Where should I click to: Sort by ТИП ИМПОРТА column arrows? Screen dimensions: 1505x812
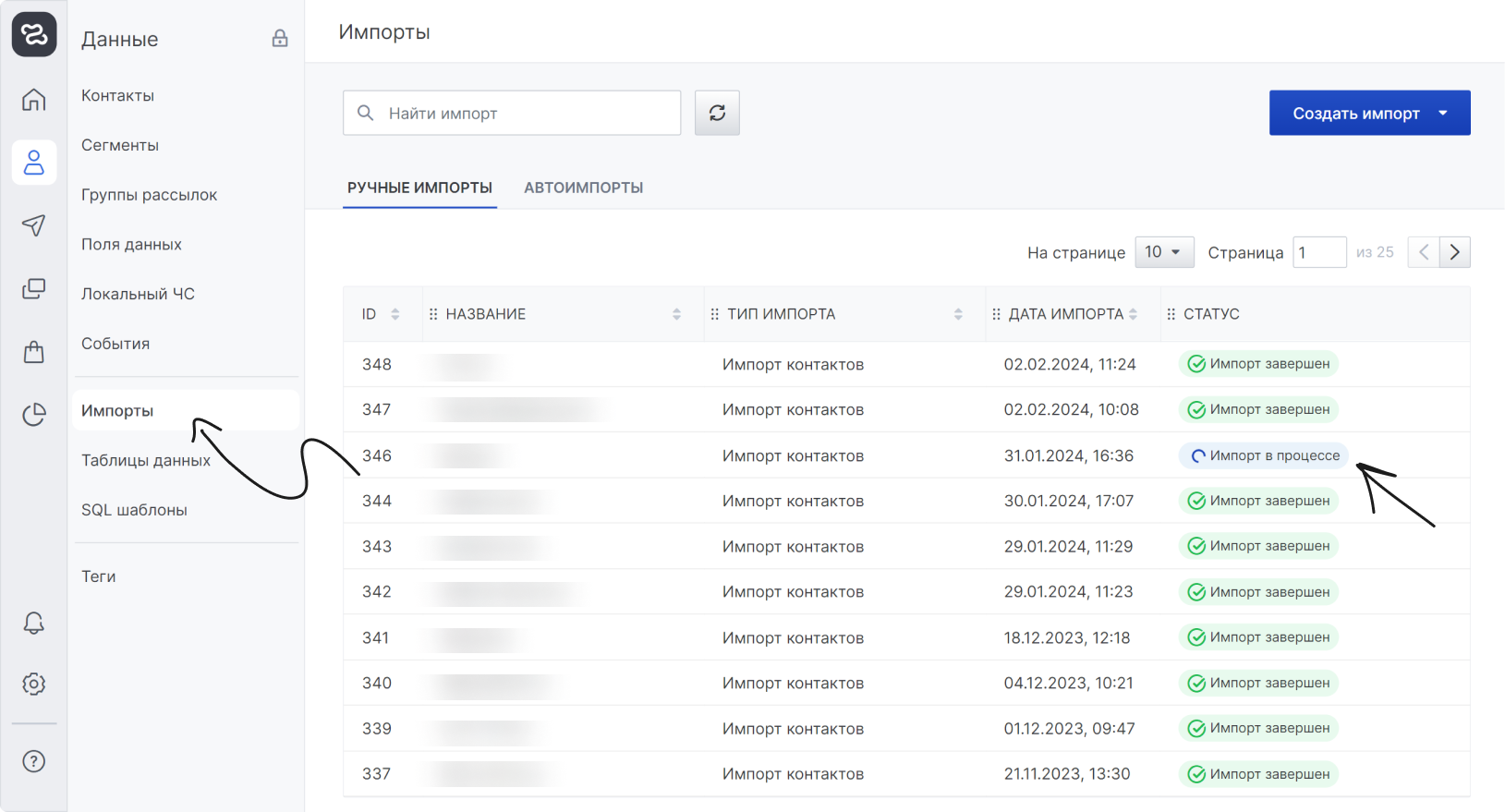pyautogui.click(x=958, y=314)
